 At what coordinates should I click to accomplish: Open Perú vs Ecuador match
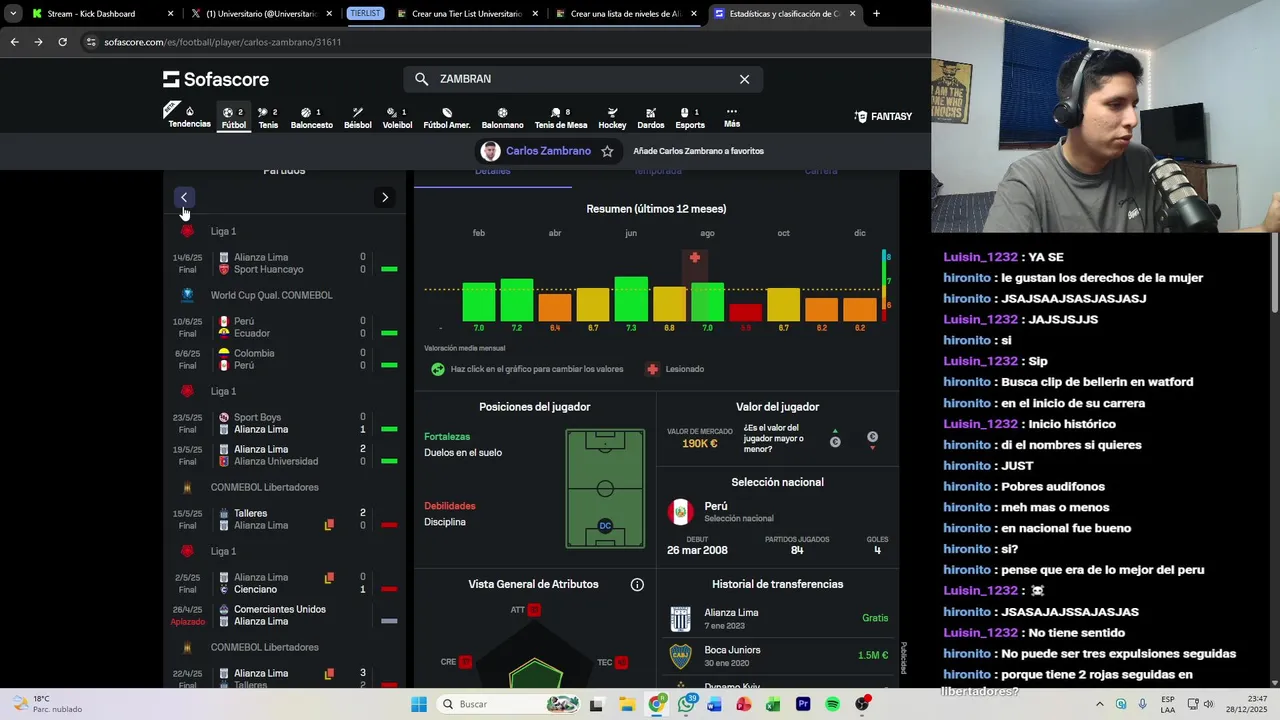click(285, 327)
